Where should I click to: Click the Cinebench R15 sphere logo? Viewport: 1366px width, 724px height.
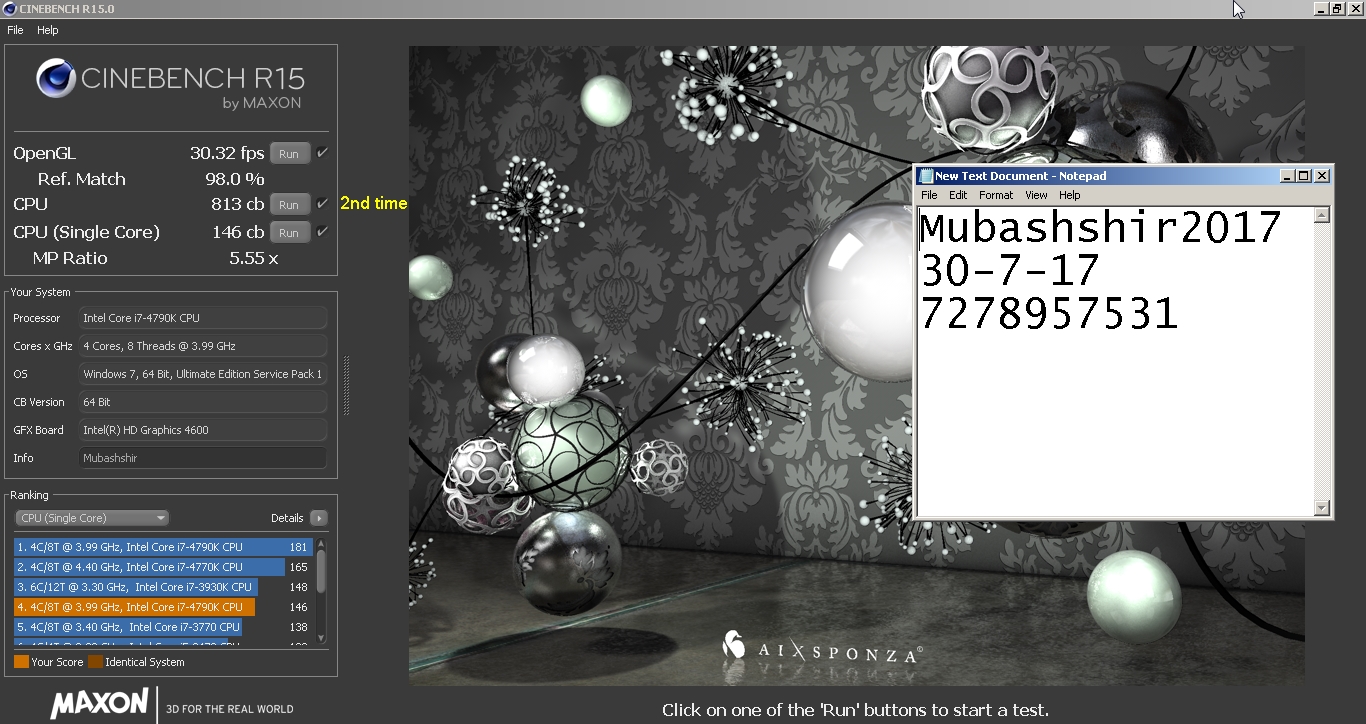click(56, 79)
